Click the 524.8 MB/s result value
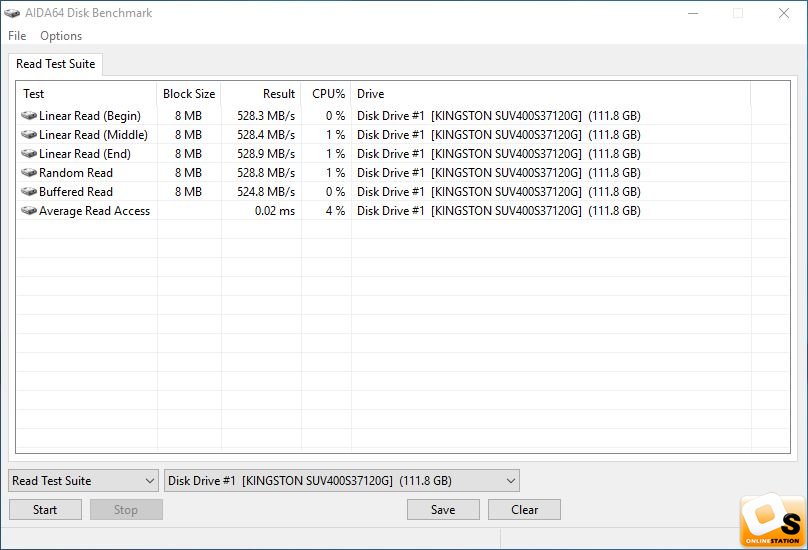808x550 pixels. click(266, 192)
